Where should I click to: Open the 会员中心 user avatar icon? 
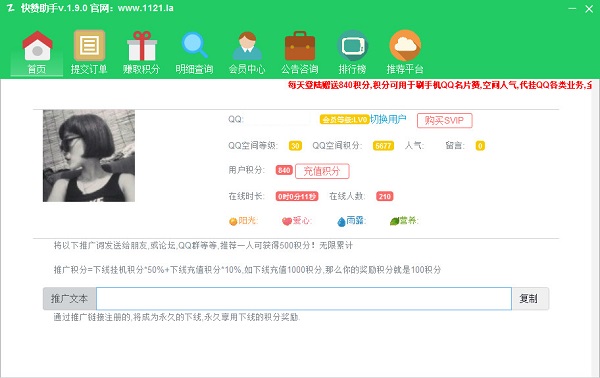tap(247, 46)
